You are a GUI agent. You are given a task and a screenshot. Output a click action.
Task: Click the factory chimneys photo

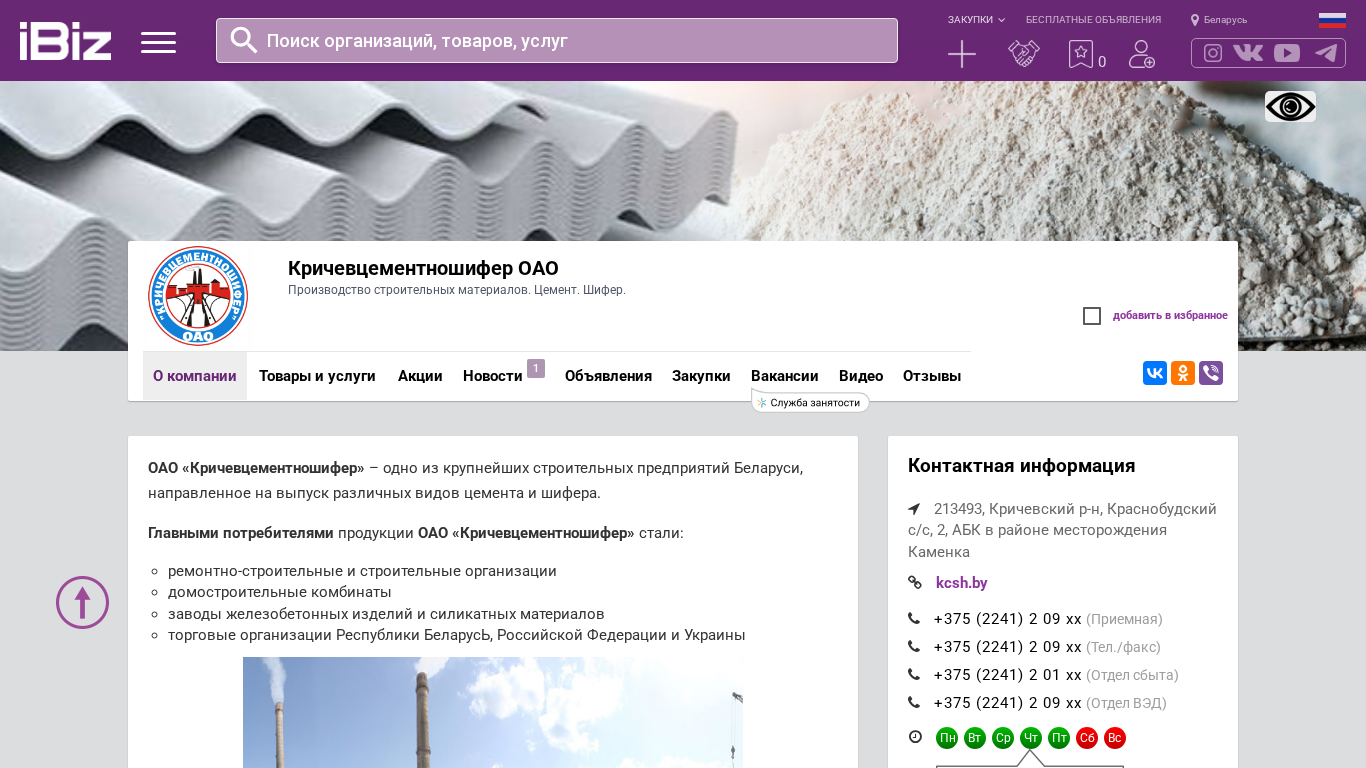click(x=493, y=712)
